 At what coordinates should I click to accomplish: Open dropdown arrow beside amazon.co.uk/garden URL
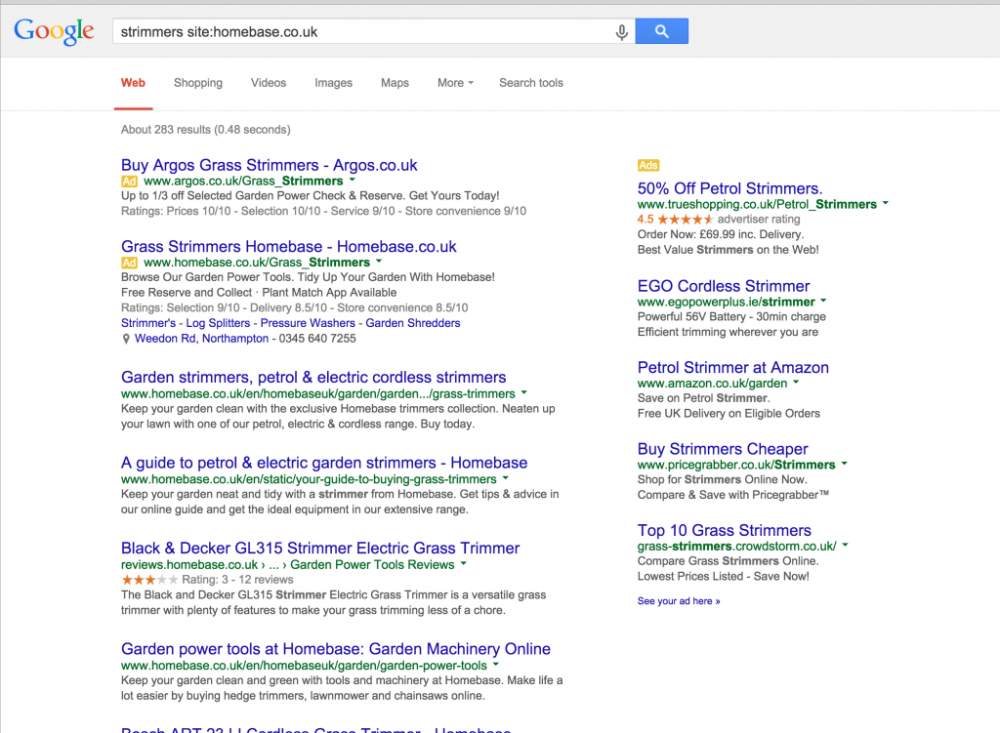(x=796, y=383)
